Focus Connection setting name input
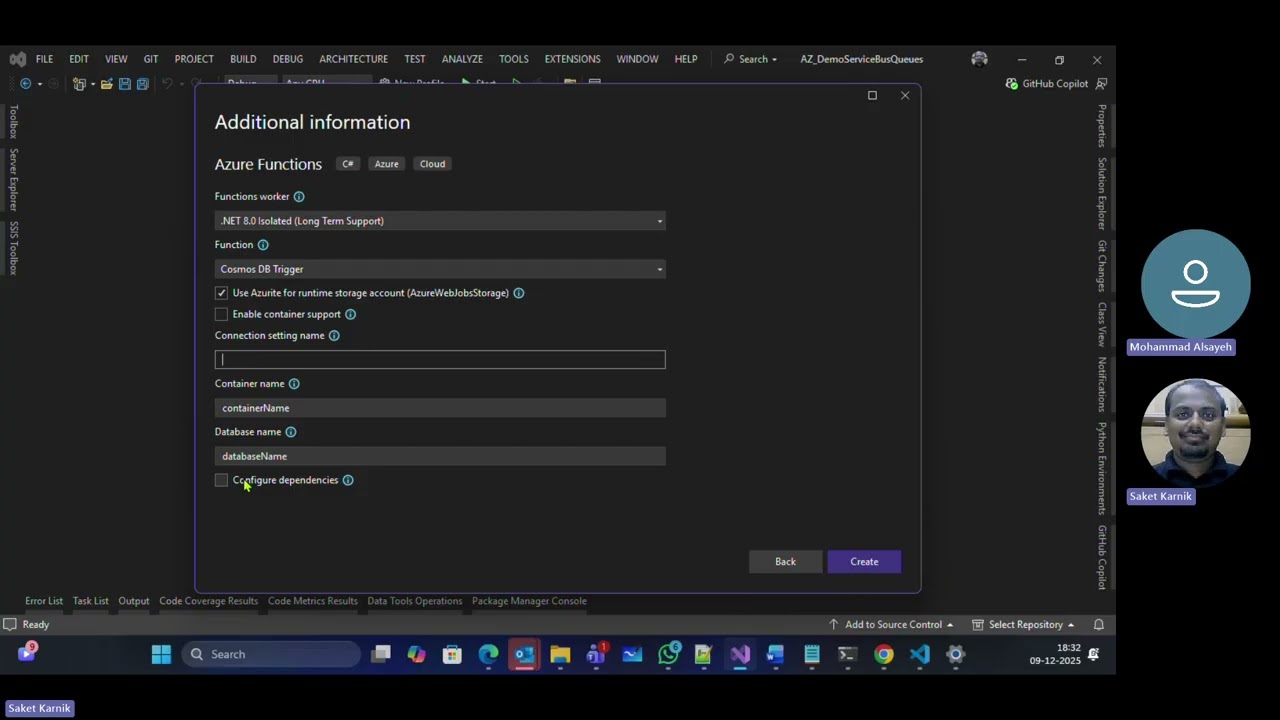 tap(440, 360)
